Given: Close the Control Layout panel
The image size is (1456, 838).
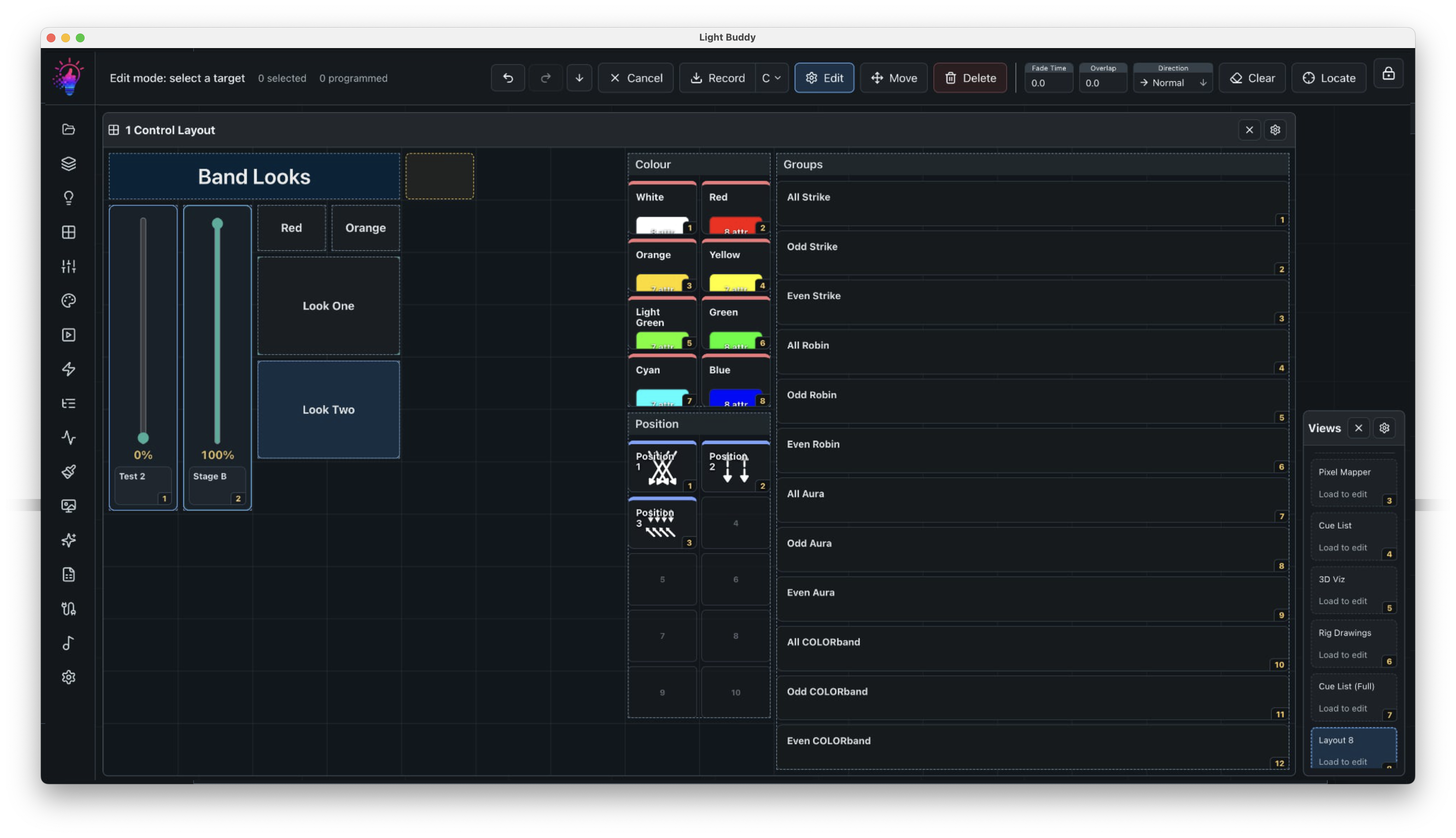Looking at the screenshot, I should coord(1249,130).
